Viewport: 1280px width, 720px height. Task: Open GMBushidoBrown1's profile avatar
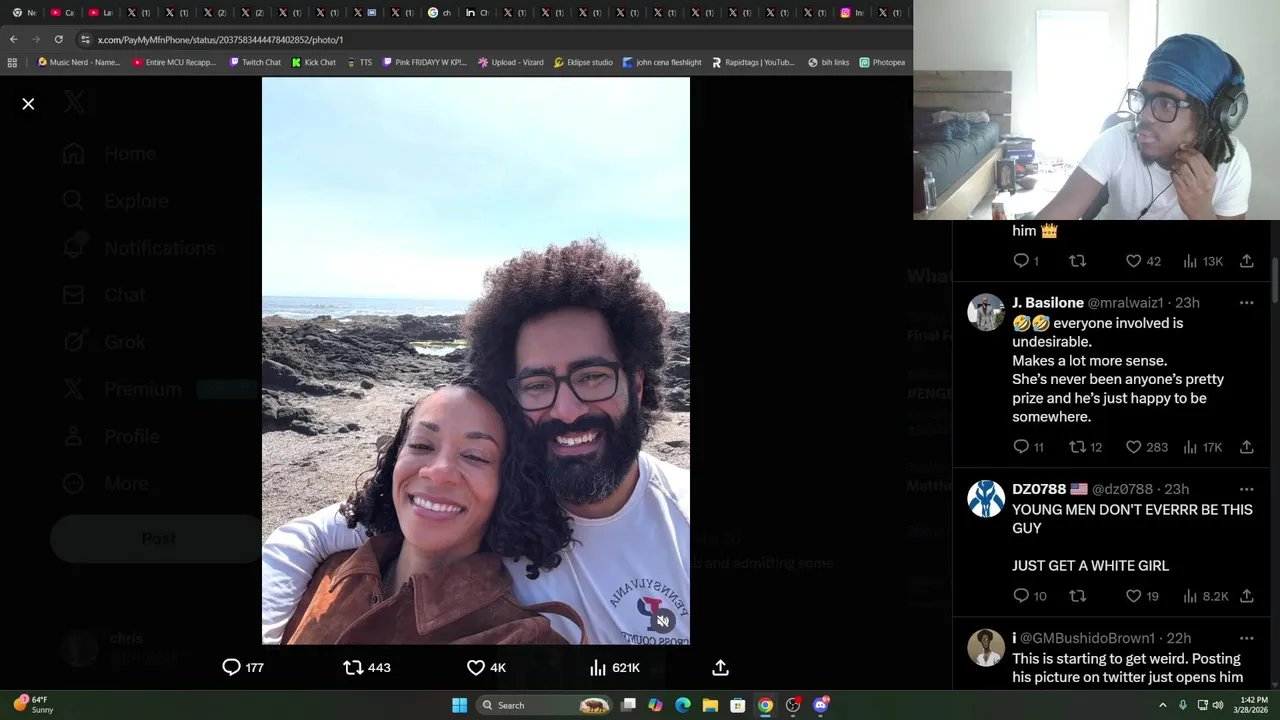(985, 648)
